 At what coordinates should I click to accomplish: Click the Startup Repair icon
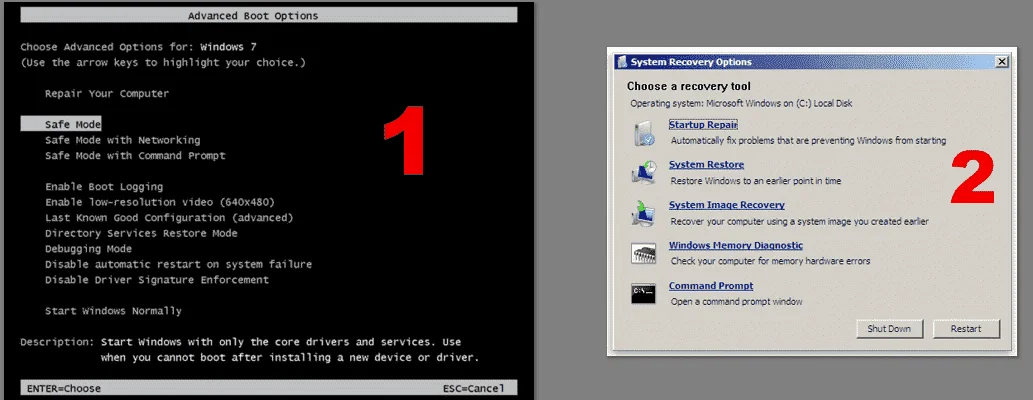pos(643,133)
